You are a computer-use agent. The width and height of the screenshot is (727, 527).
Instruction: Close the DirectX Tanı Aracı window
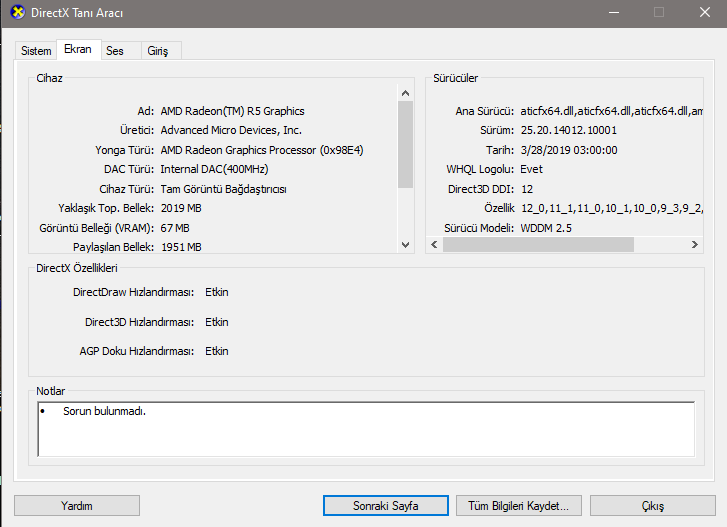(705, 13)
